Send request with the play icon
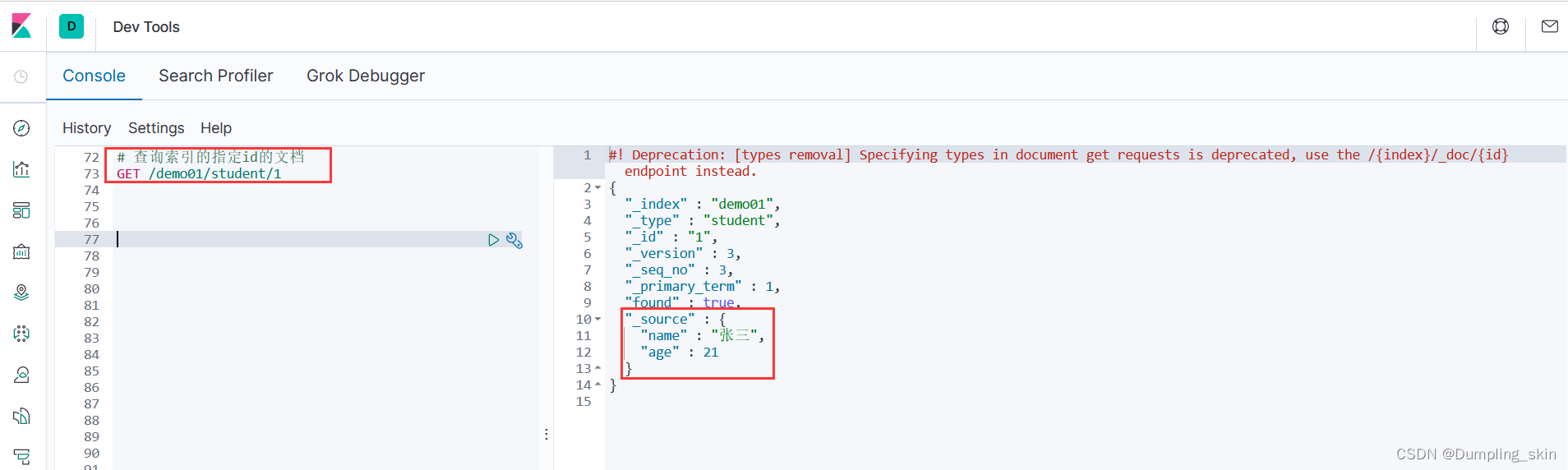The width and height of the screenshot is (1568, 470). coord(493,240)
